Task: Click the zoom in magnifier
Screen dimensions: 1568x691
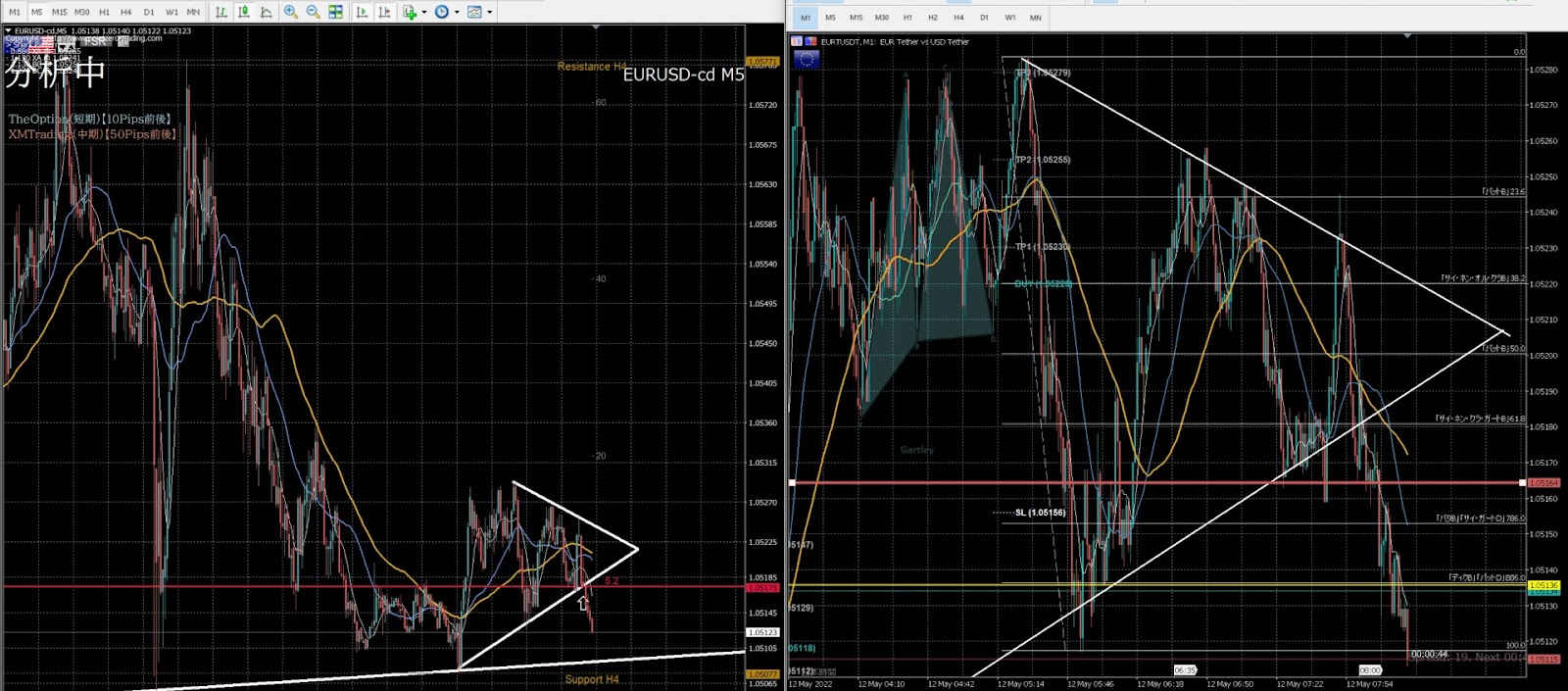Action: [x=291, y=12]
